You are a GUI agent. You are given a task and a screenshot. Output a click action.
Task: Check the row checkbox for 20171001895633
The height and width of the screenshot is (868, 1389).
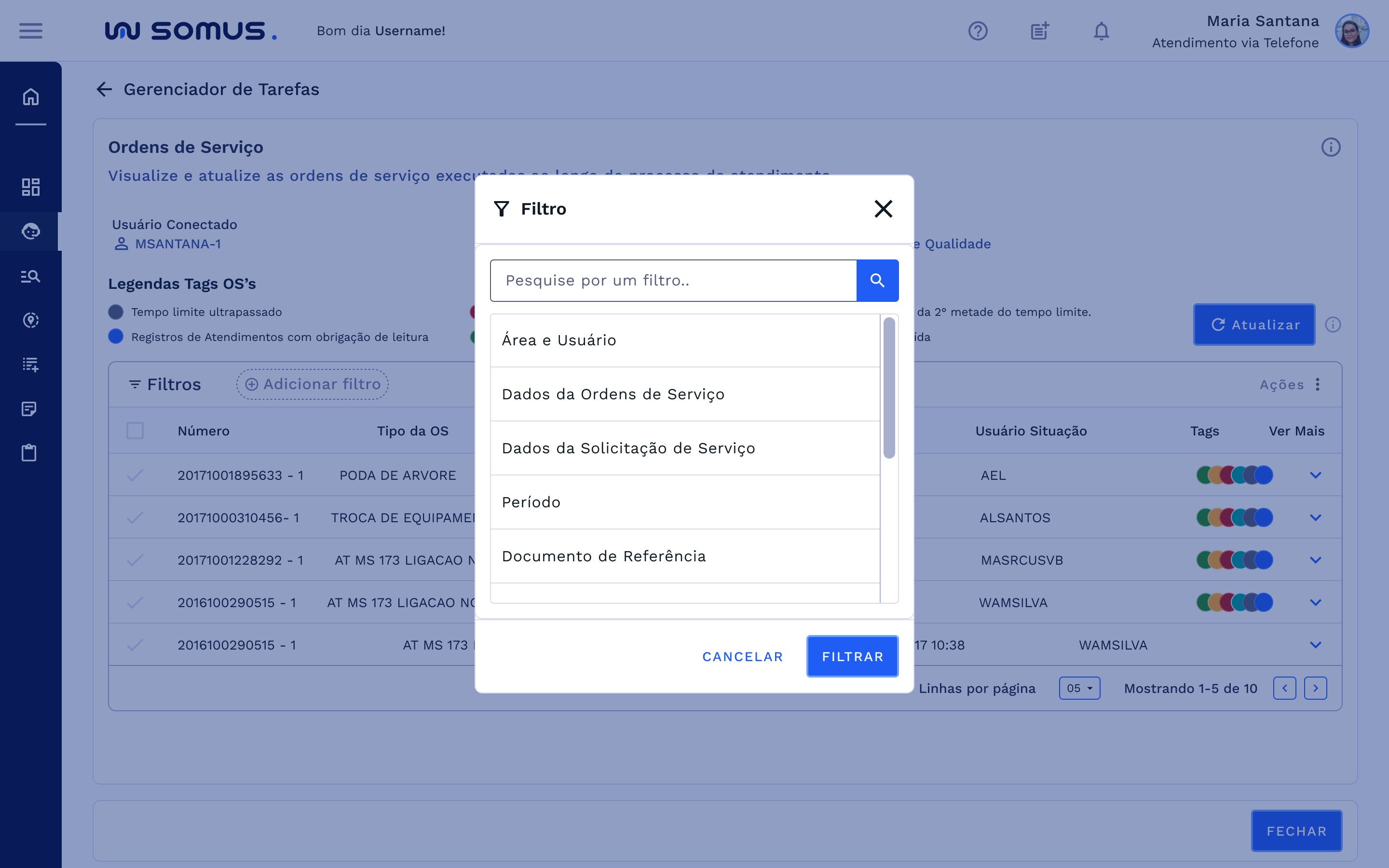point(136,475)
